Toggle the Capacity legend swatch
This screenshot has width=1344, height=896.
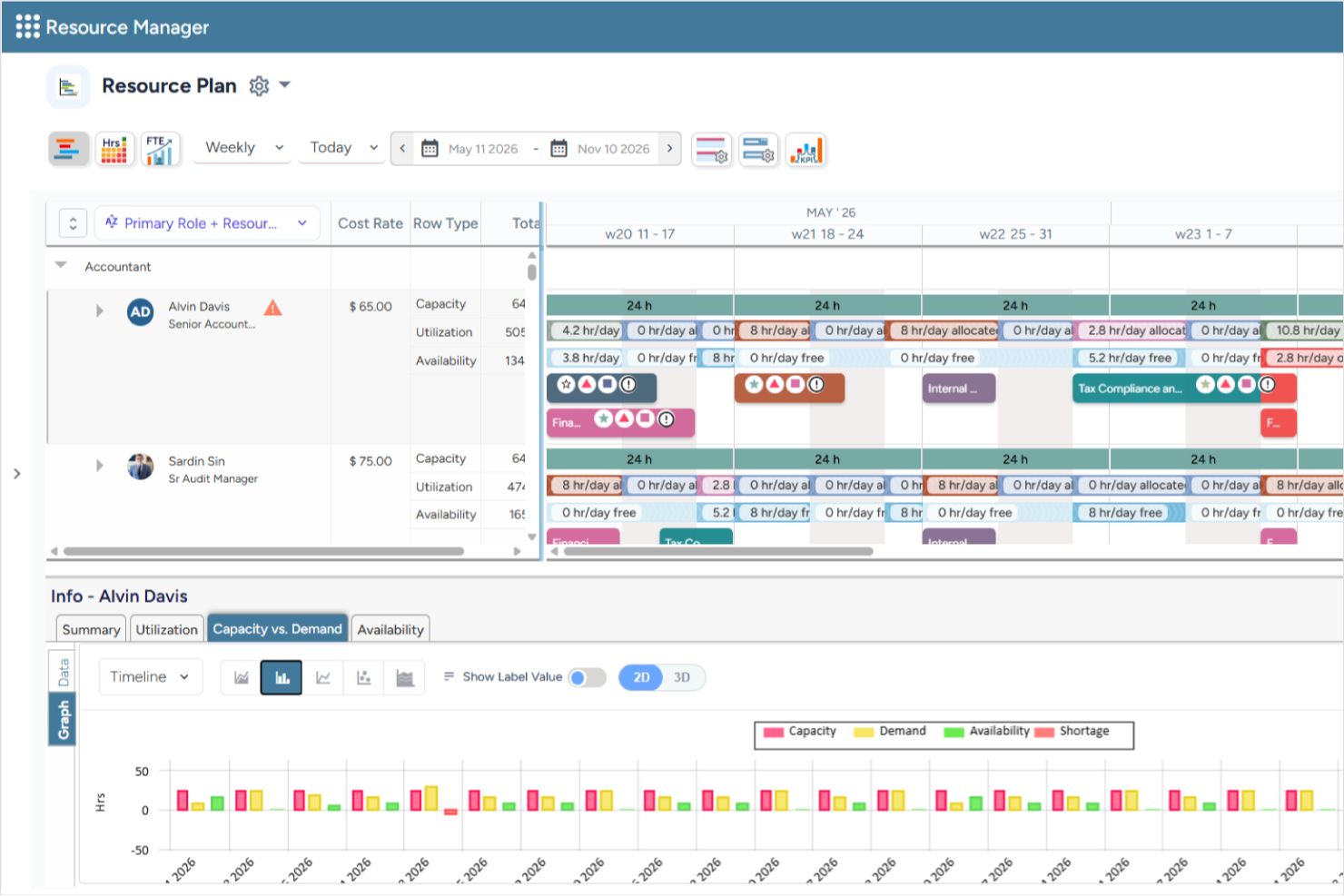tap(773, 733)
